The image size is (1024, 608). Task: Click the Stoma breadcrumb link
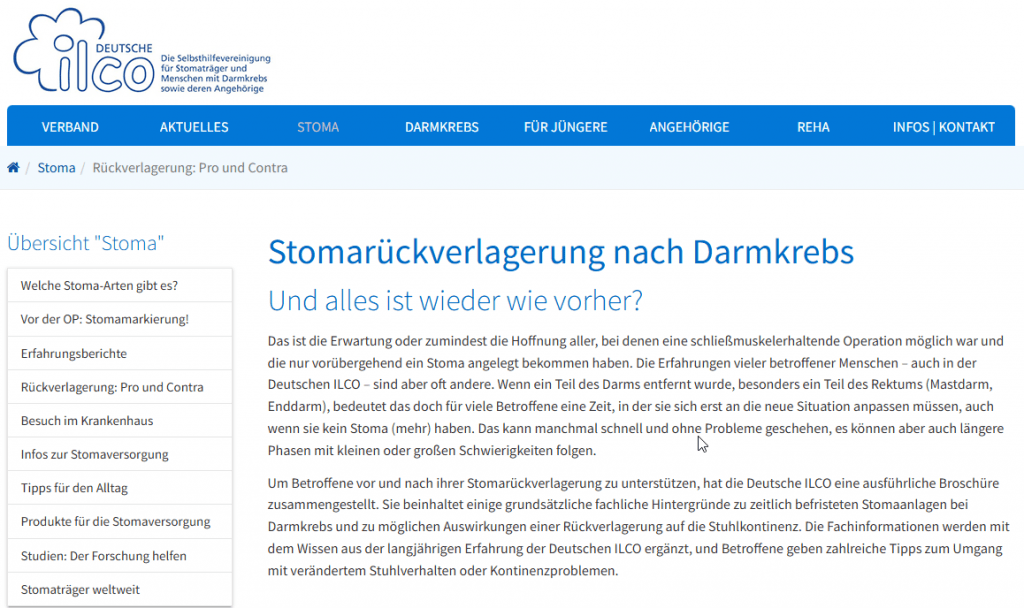[x=56, y=168]
